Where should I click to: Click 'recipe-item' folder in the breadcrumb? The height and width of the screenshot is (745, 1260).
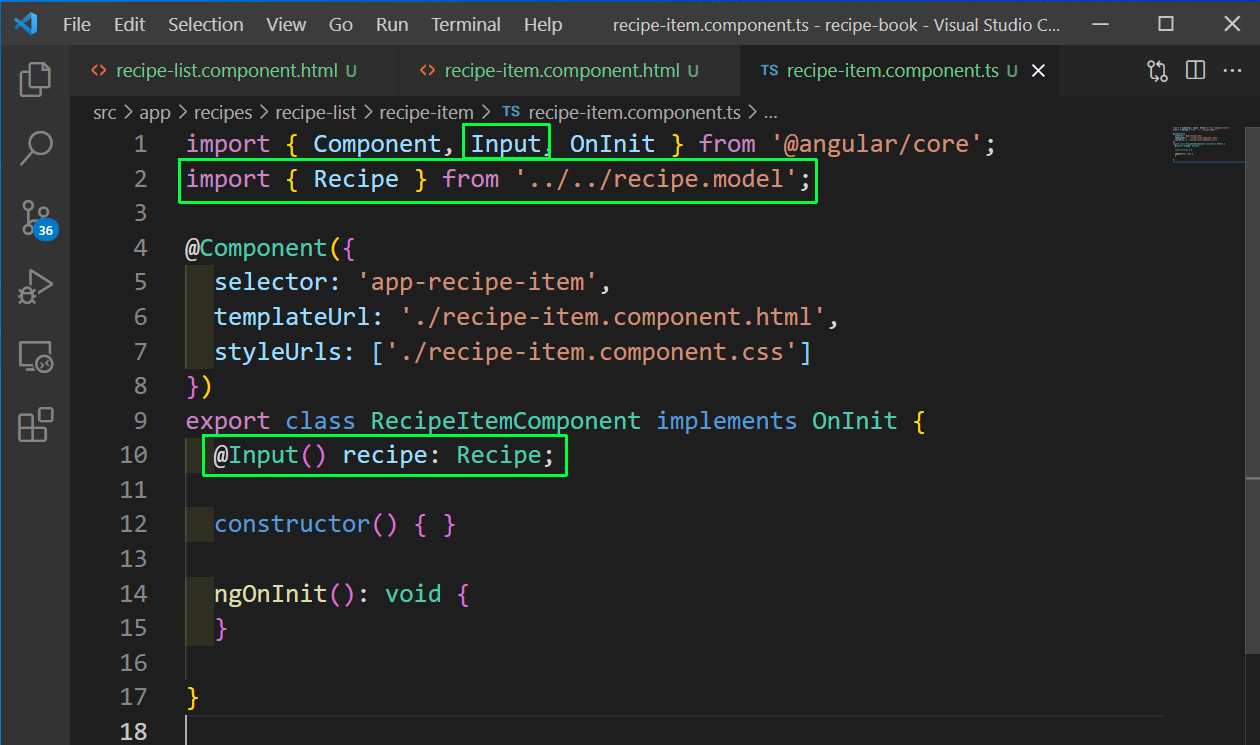426,113
